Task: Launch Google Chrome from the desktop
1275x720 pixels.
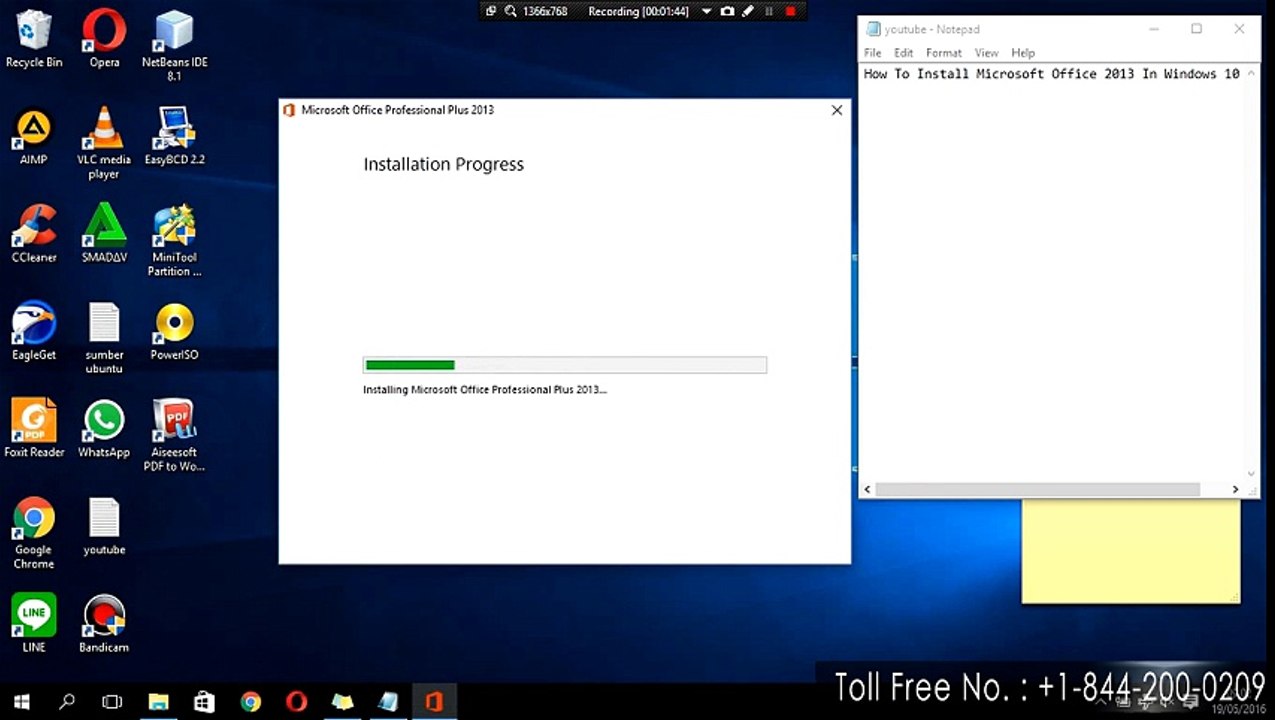Action: coord(34,533)
